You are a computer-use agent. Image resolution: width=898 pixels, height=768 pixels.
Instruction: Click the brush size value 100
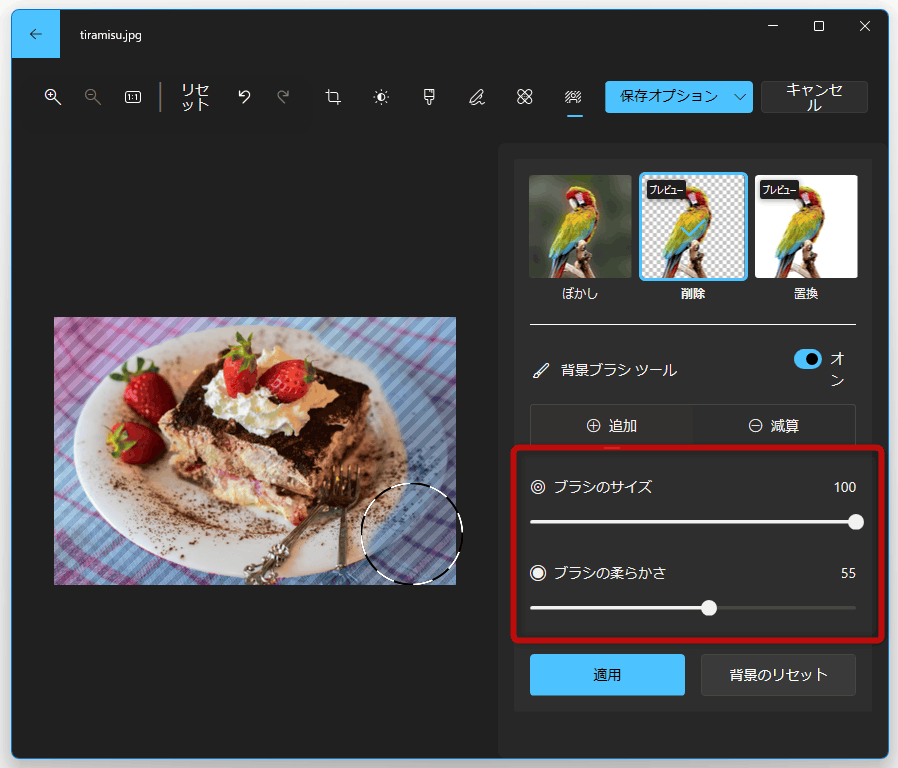pos(845,487)
